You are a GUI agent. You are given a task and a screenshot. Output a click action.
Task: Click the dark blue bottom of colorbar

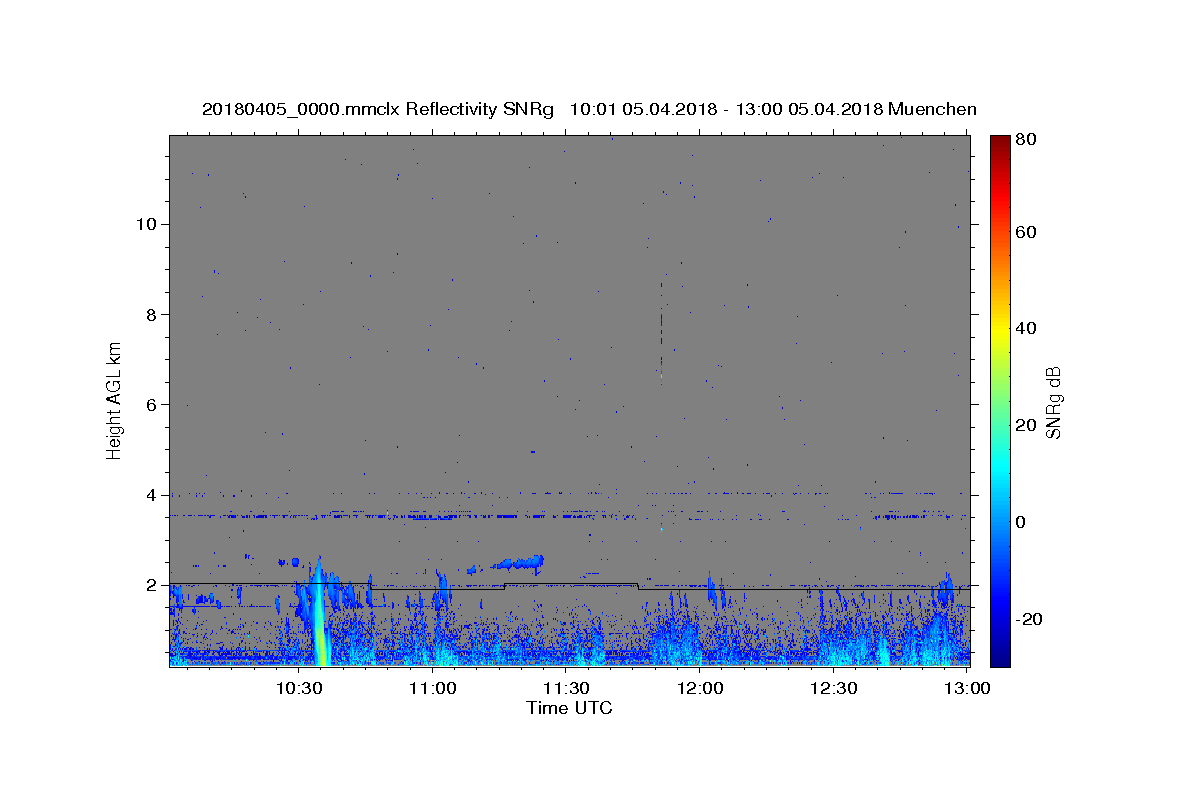pyautogui.click(x=1000, y=655)
